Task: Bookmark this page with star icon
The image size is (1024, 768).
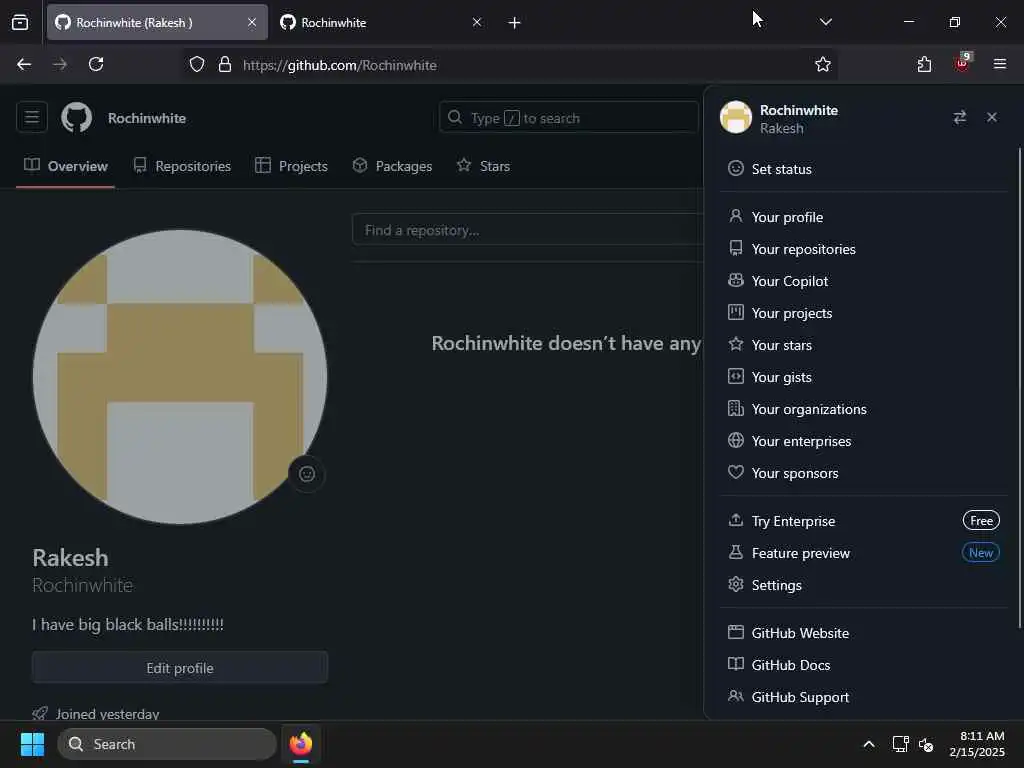Action: click(823, 64)
